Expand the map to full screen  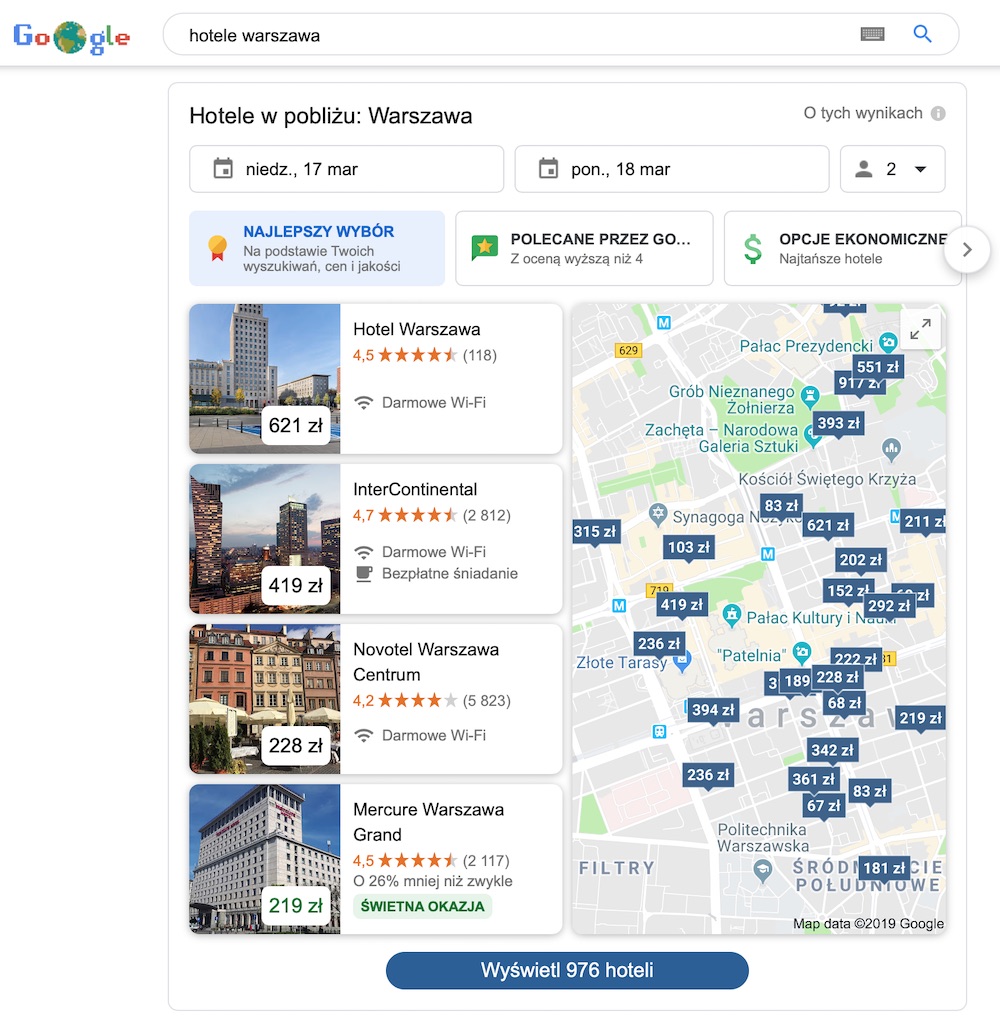coord(920,329)
